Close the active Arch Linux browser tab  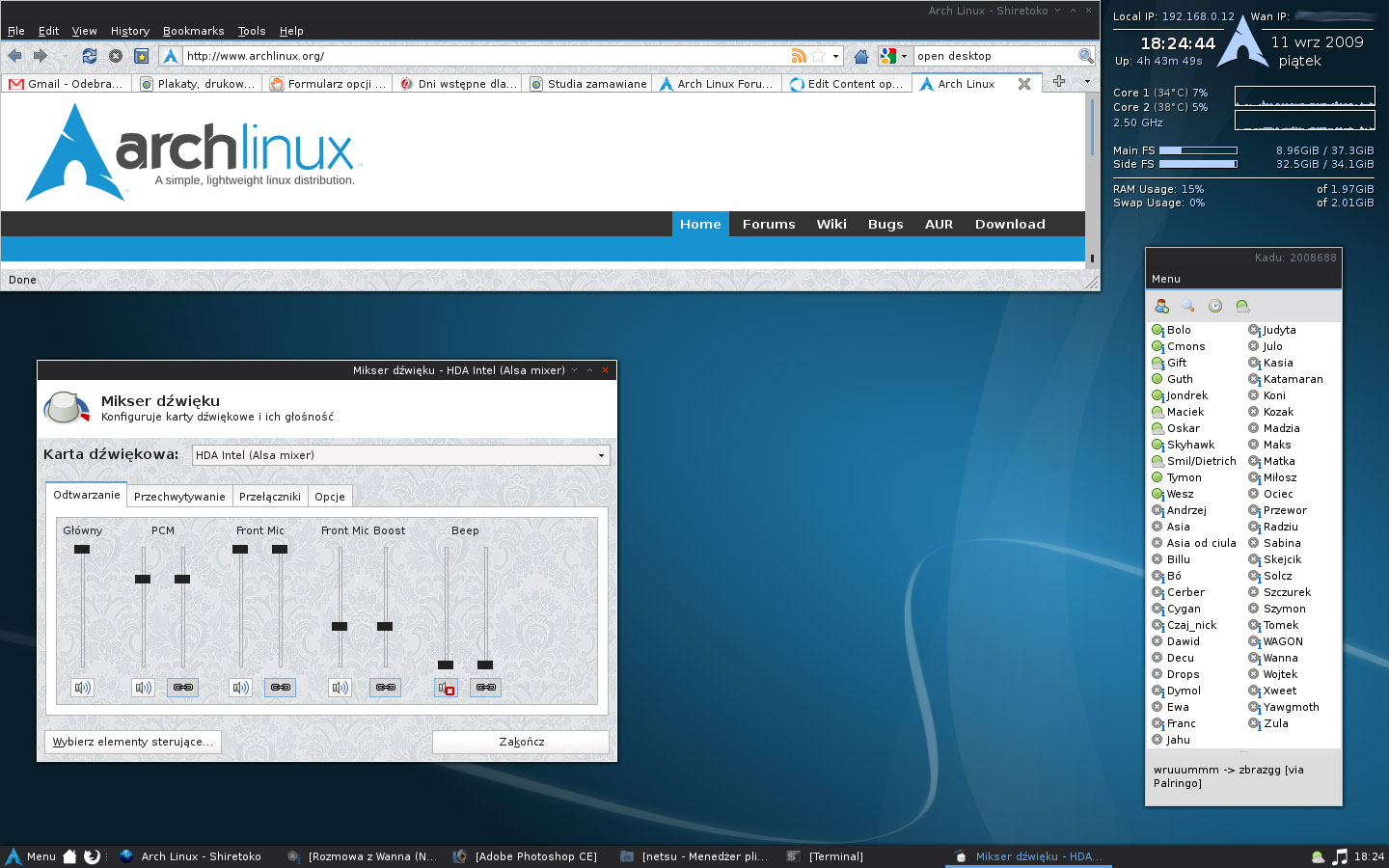point(1024,84)
